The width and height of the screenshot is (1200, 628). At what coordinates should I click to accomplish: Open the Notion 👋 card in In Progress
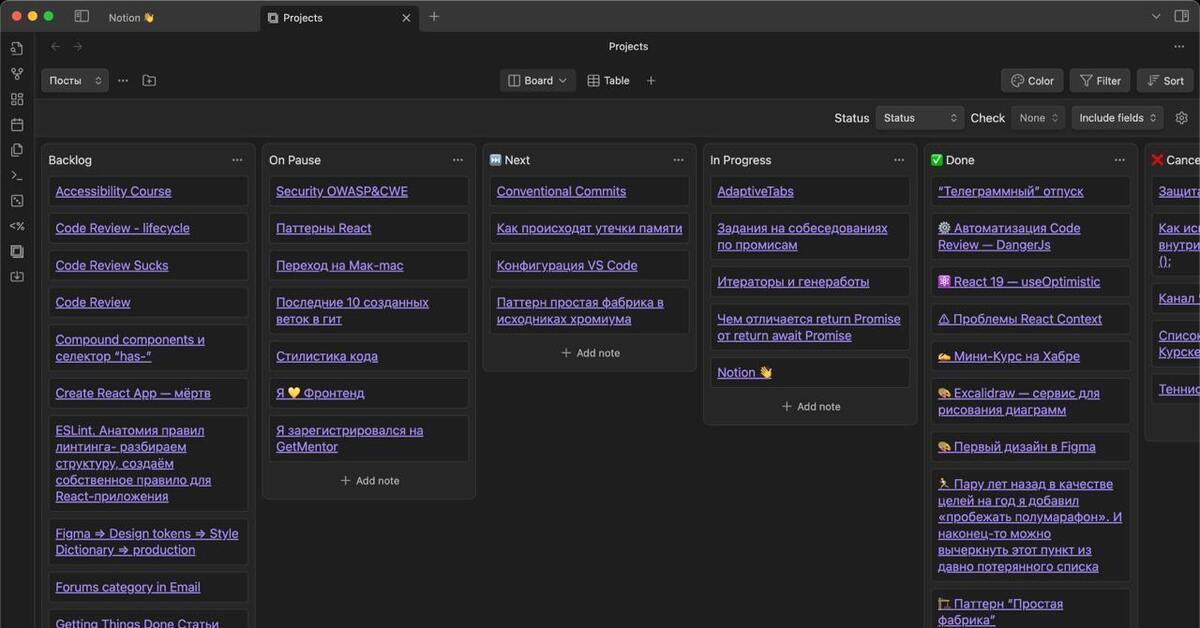745,372
